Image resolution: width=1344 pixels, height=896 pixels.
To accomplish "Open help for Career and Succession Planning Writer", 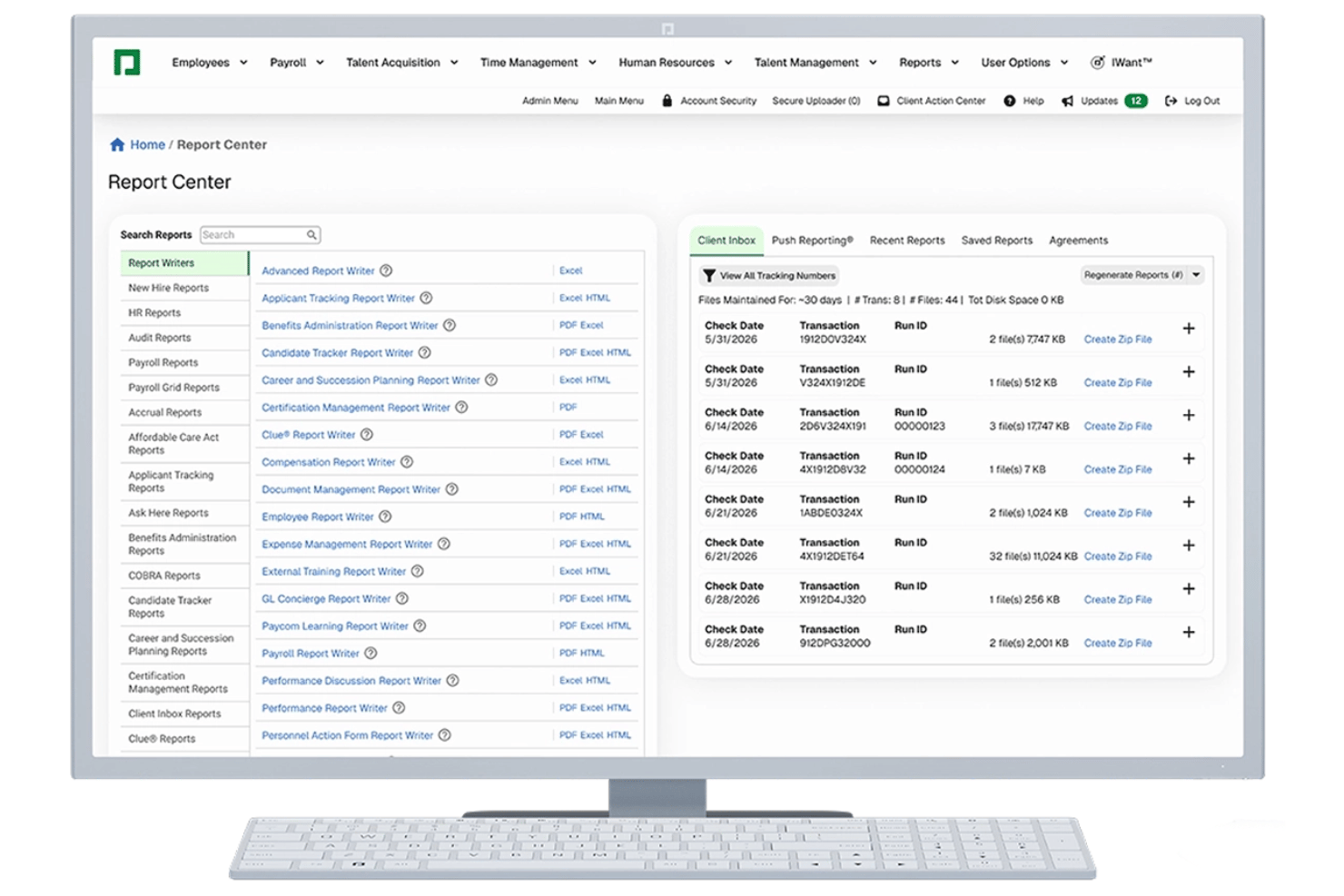I will (x=491, y=379).
